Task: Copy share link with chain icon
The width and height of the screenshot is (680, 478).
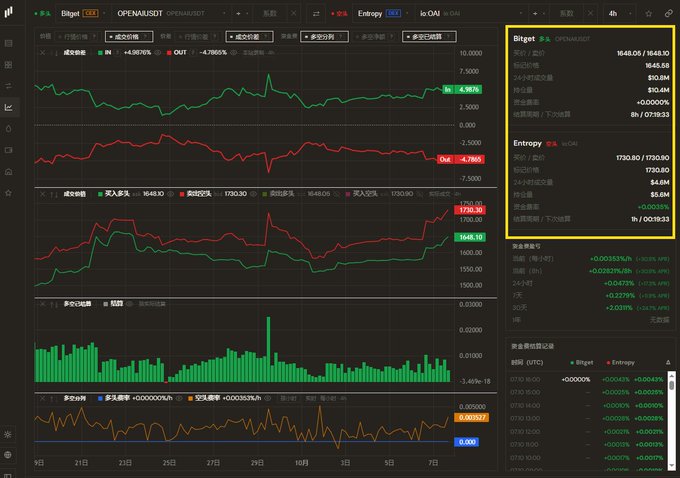Action: click(x=669, y=14)
